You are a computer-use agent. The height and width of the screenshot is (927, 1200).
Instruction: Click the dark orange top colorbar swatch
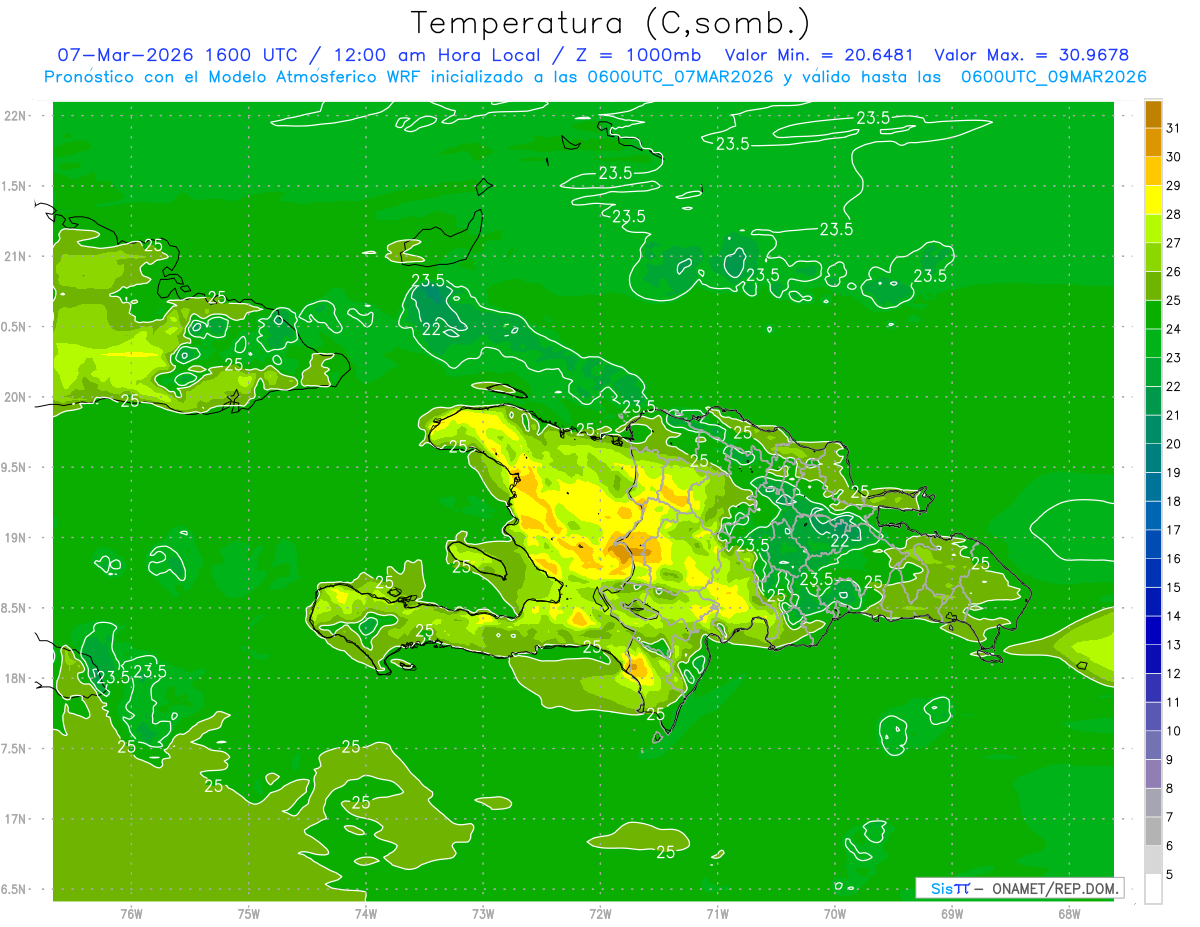(1153, 114)
